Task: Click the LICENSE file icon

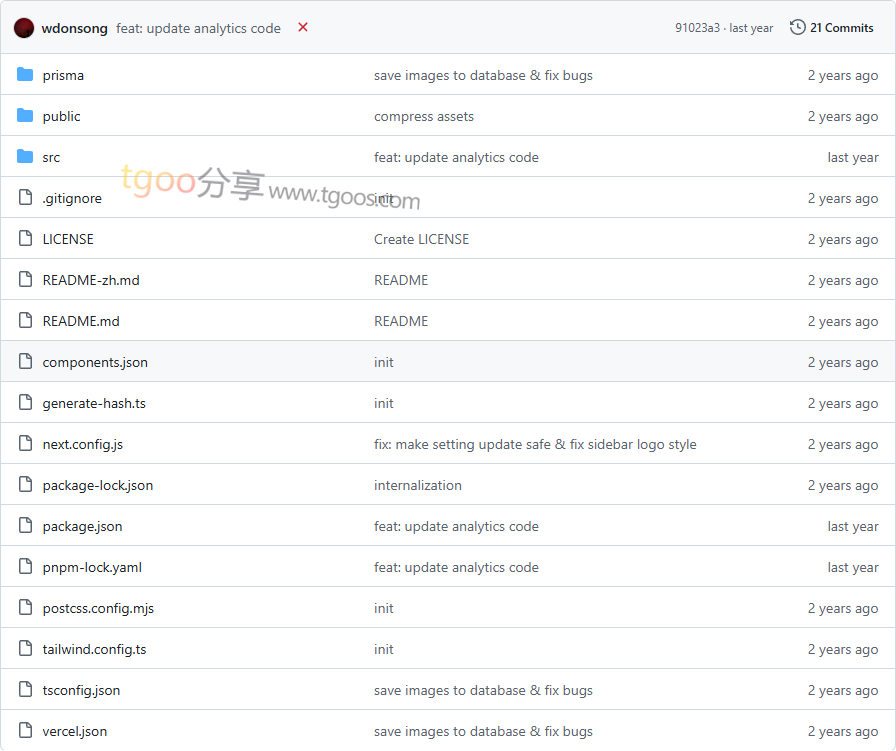Action: point(25,239)
